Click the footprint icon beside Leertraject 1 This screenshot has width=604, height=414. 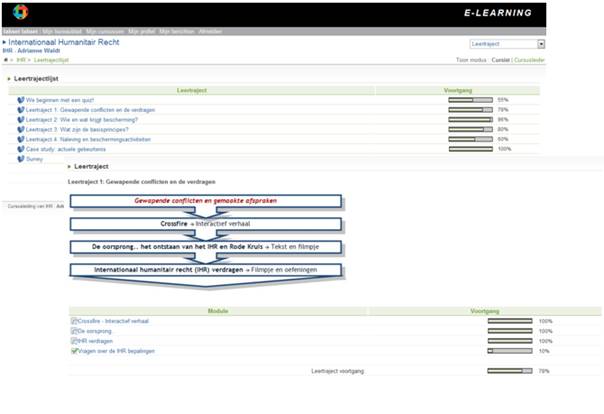pyautogui.click(x=21, y=110)
